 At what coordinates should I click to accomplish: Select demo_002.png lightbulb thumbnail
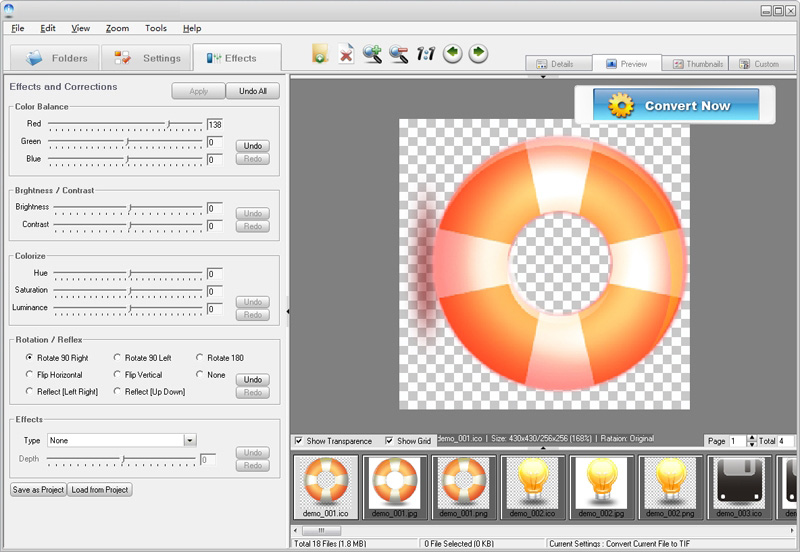(x=670, y=487)
